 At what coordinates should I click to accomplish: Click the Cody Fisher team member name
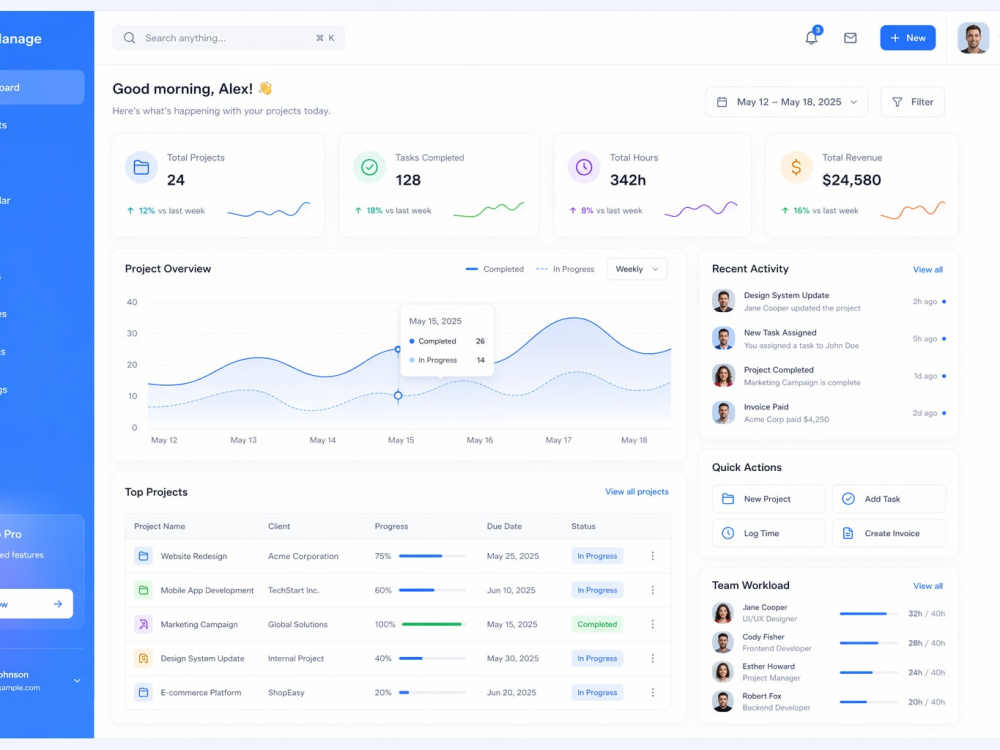pos(763,636)
